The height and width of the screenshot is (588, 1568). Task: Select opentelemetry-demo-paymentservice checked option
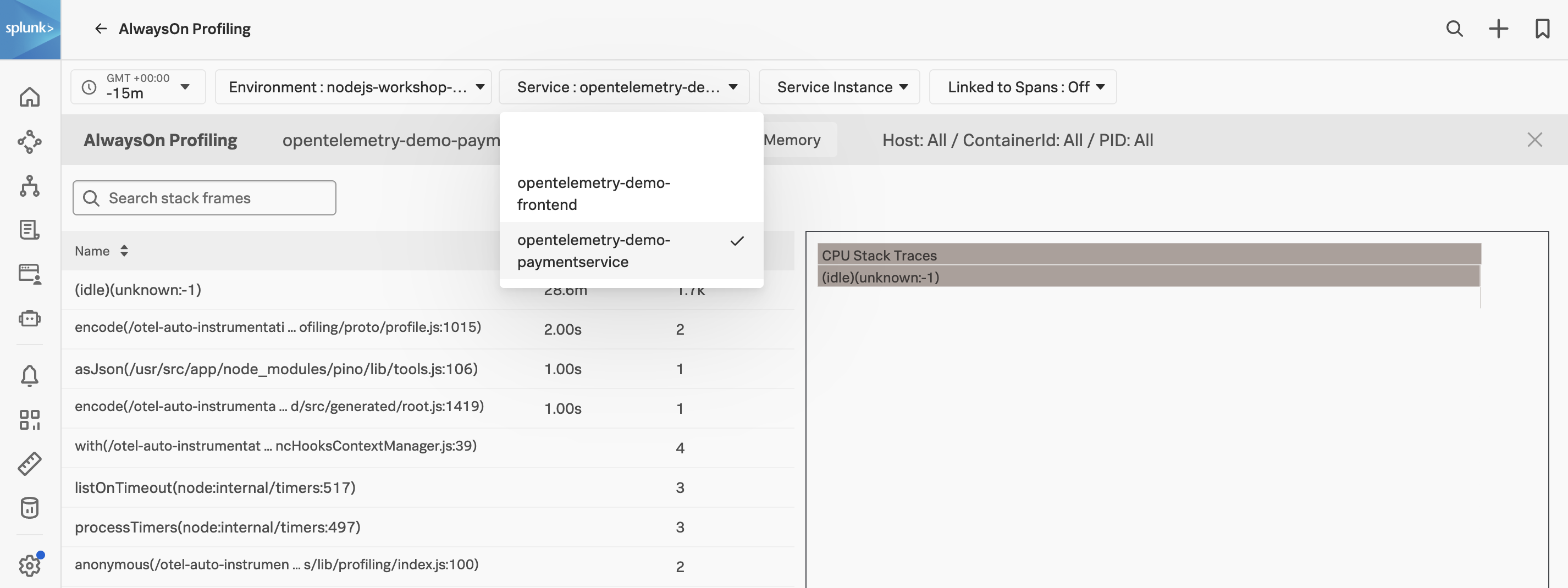point(631,251)
